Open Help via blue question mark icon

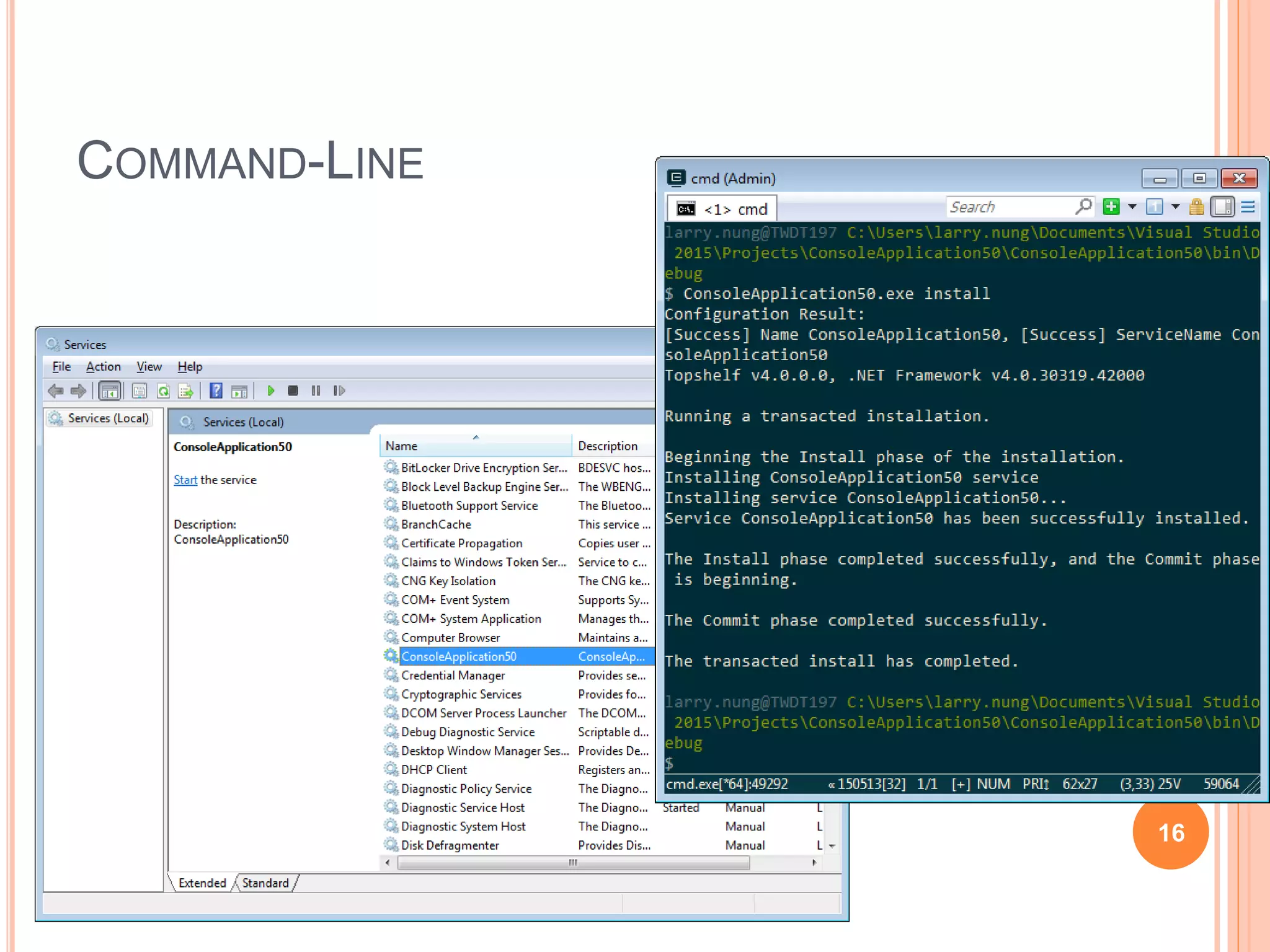(x=216, y=390)
